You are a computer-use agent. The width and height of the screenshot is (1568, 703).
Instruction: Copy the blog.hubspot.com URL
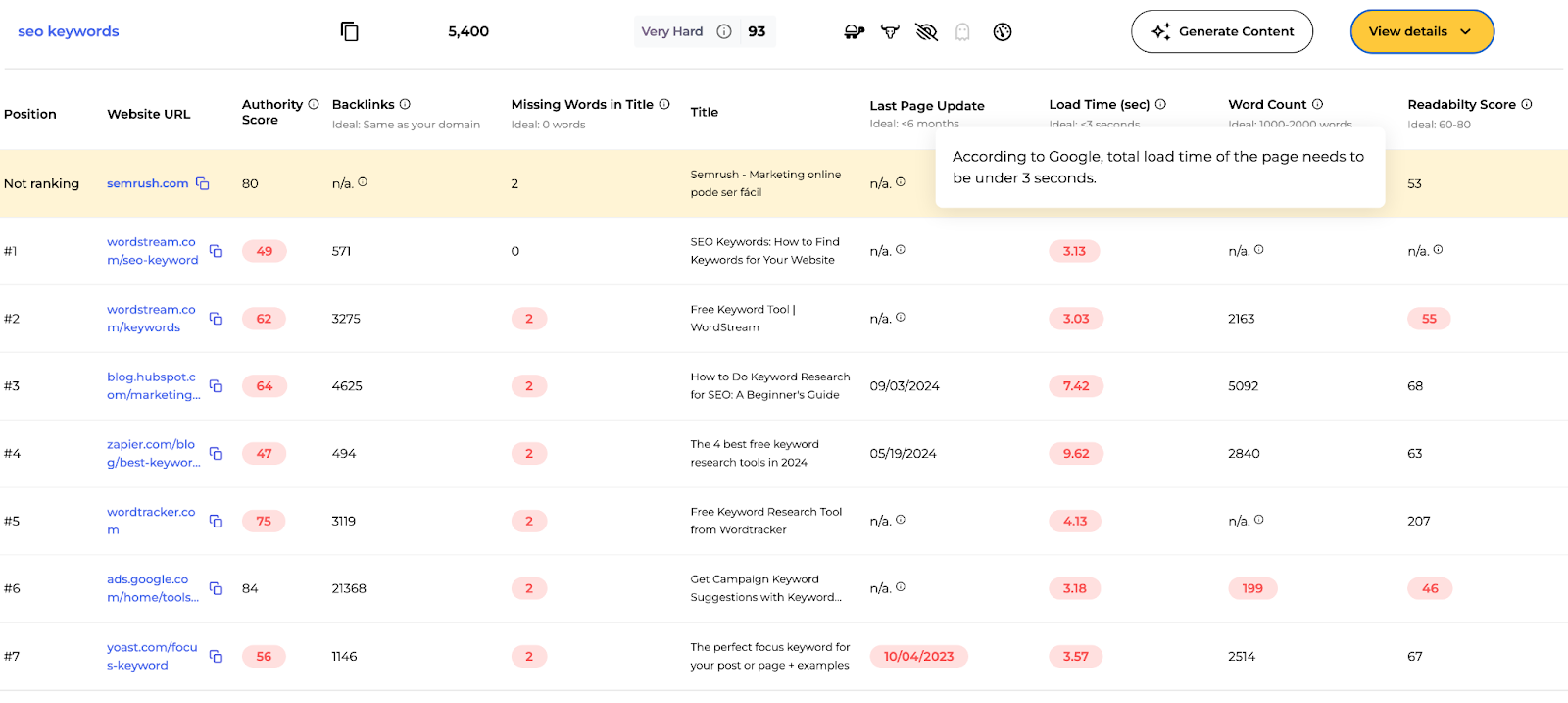(x=216, y=386)
